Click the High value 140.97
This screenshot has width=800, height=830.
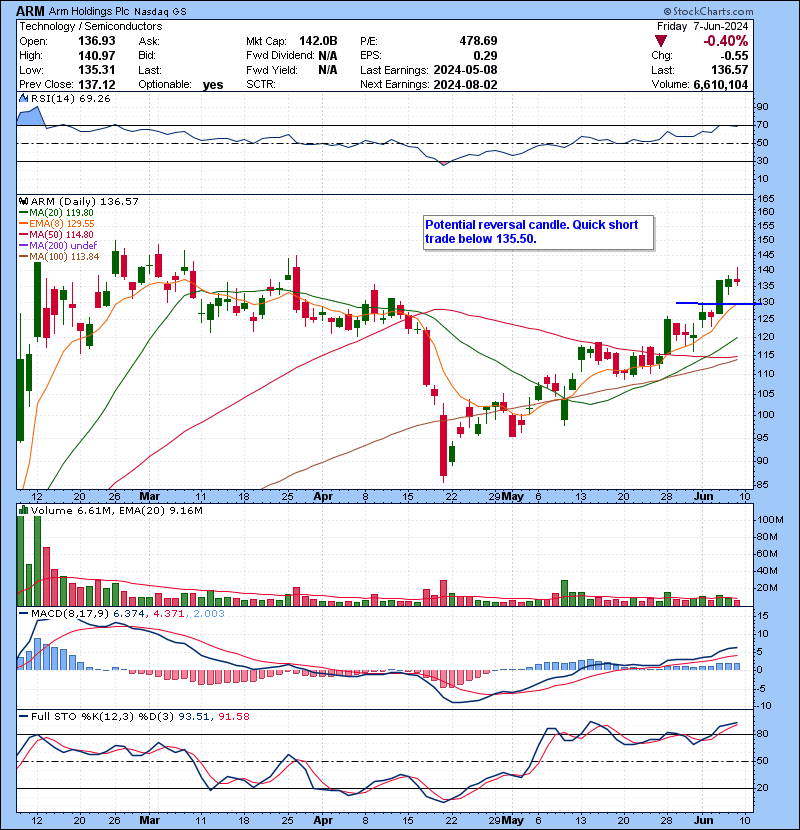point(97,55)
